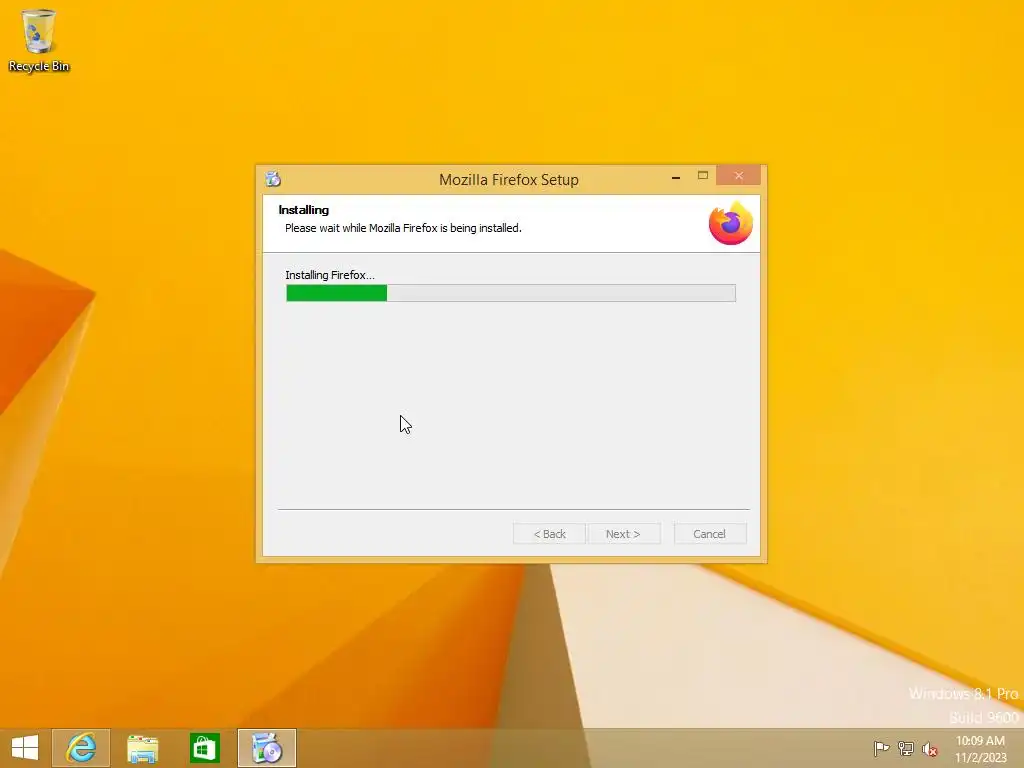Open the Windows Start button
1024x768 pixels.
tap(25, 748)
